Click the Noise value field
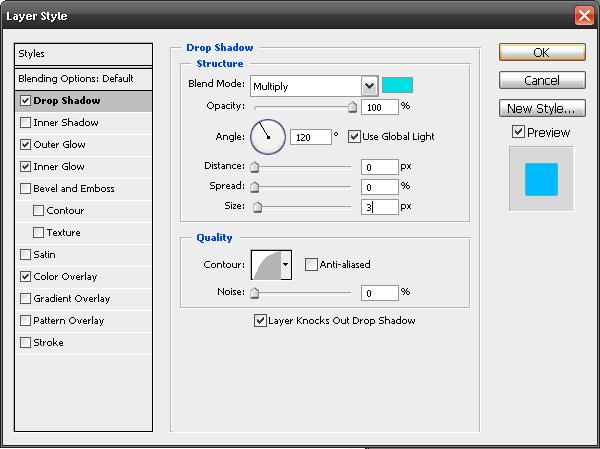Screen dimensions: 600x449 pyautogui.click(x=380, y=293)
